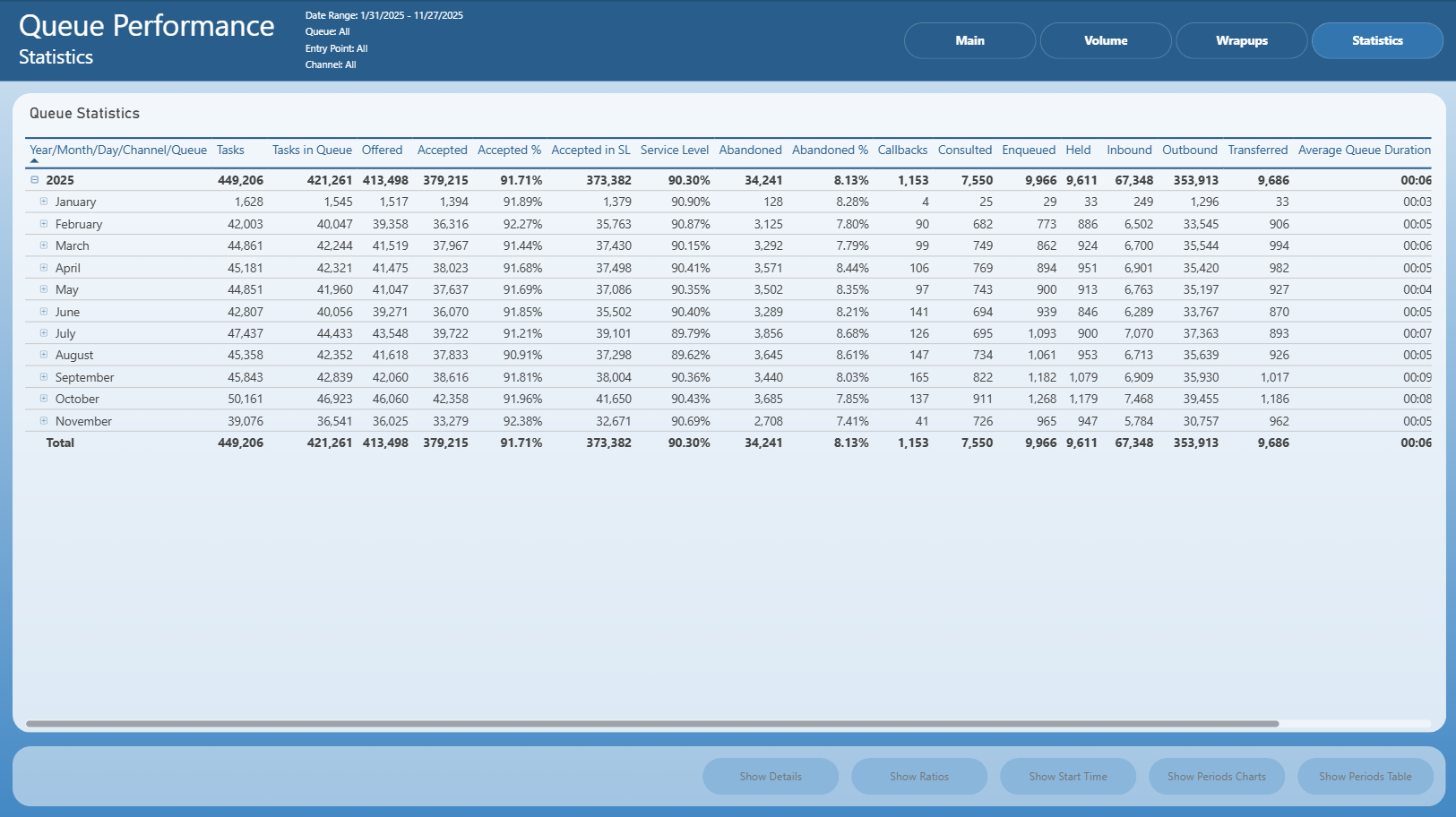Select October outbound value 39,455
This screenshot has height=817, width=1456.
[x=1201, y=399]
